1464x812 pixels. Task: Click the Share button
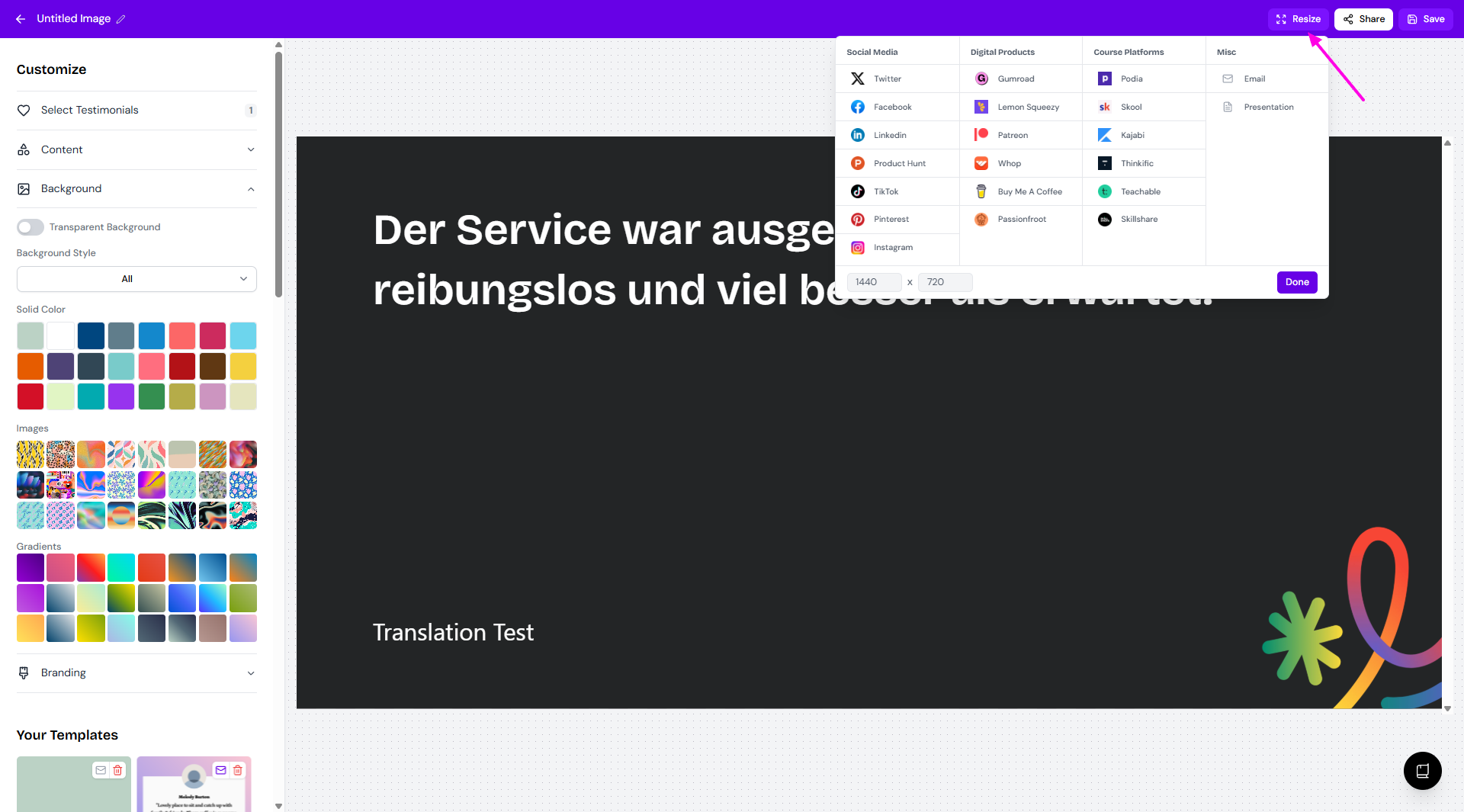coord(1363,19)
